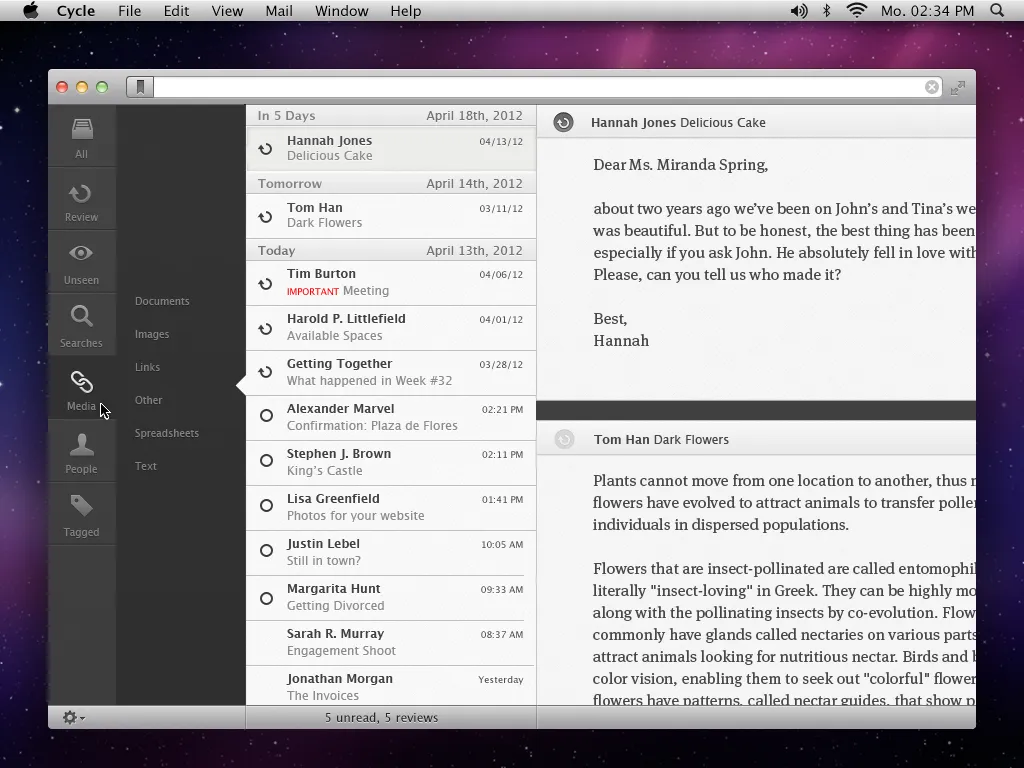The image size is (1024, 768).
Task: Open Spotlight search magnifier
Action: 997,10
